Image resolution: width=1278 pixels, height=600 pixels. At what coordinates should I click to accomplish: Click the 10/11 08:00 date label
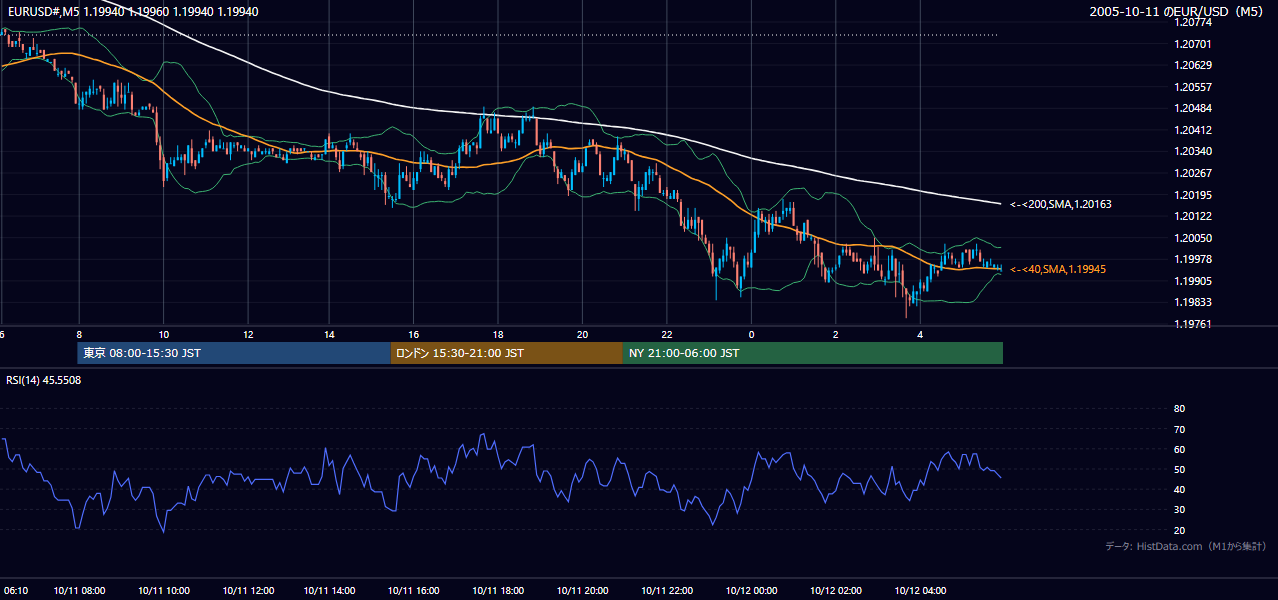pos(80,590)
